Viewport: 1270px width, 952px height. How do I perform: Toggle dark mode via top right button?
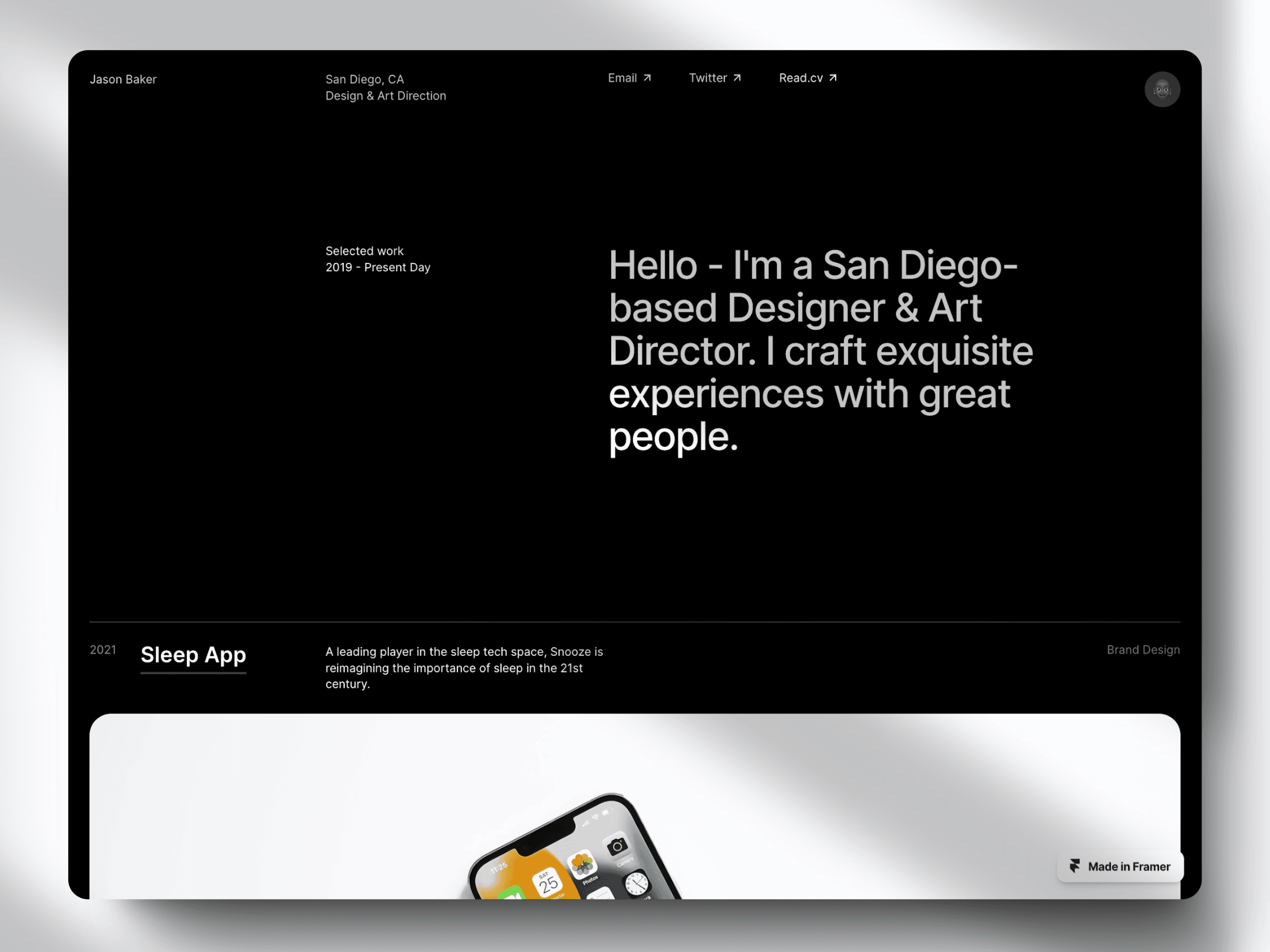(x=1162, y=89)
